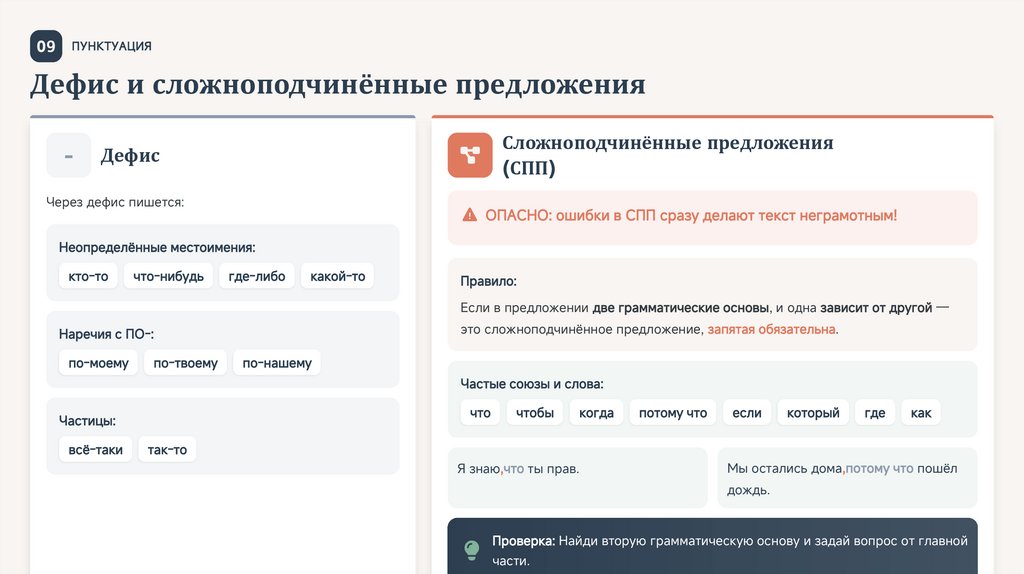Click the slide title Дефис и сложноподчинённые предложения
The image size is (1024, 574).
[338, 85]
